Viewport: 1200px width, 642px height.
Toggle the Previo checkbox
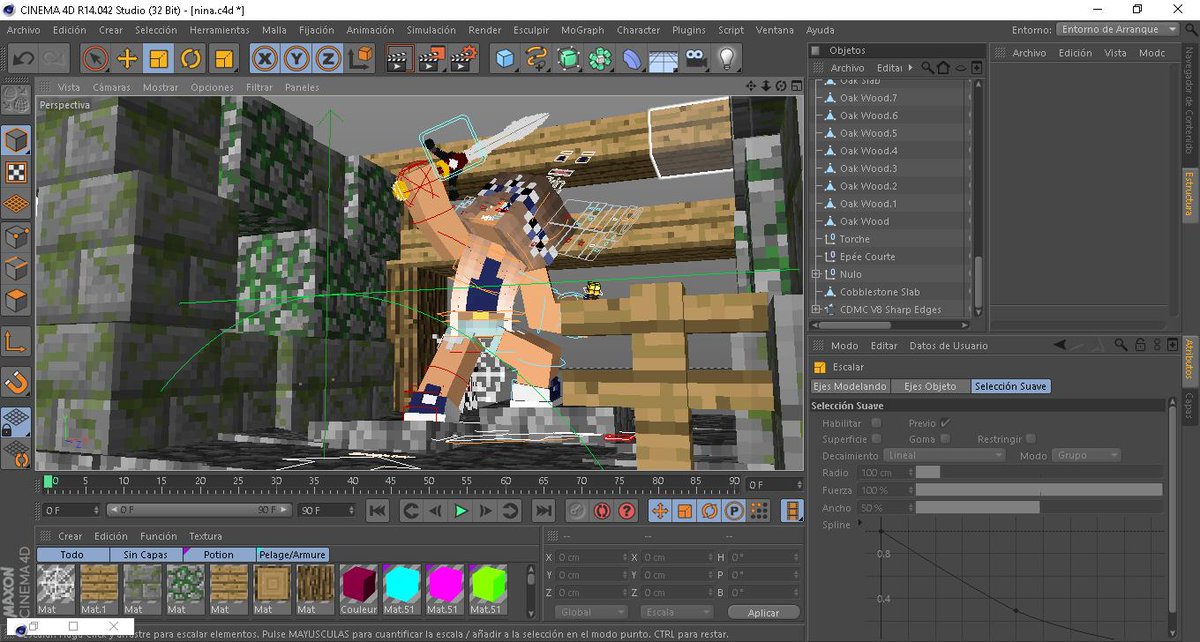[946, 423]
